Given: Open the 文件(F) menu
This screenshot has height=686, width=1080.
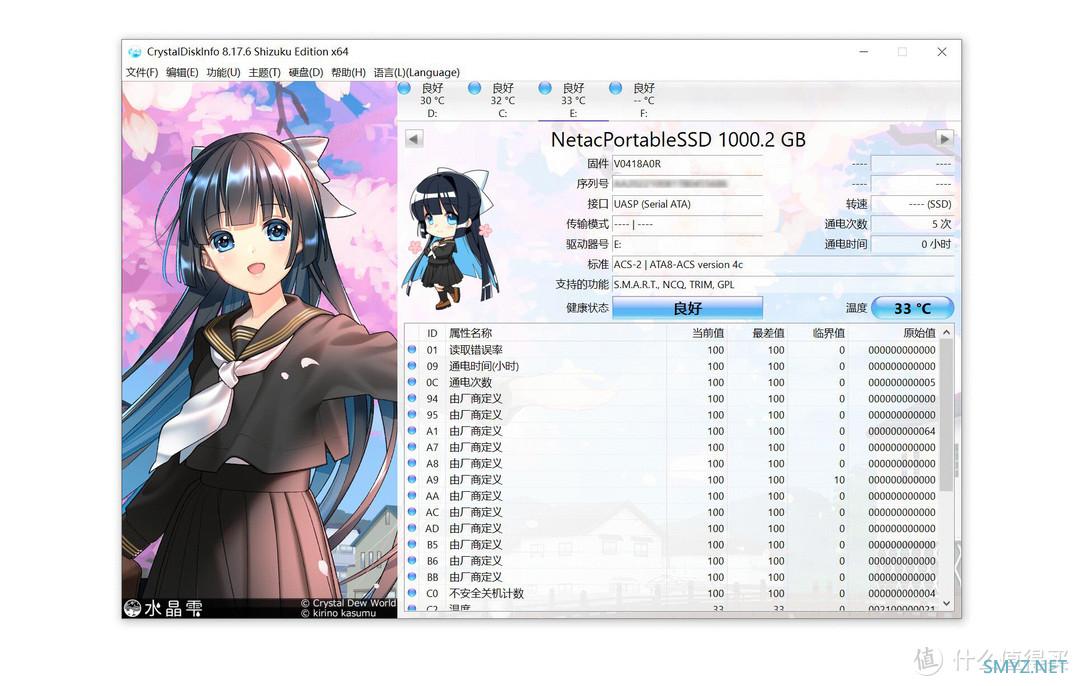Looking at the screenshot, I should point(142,72).
